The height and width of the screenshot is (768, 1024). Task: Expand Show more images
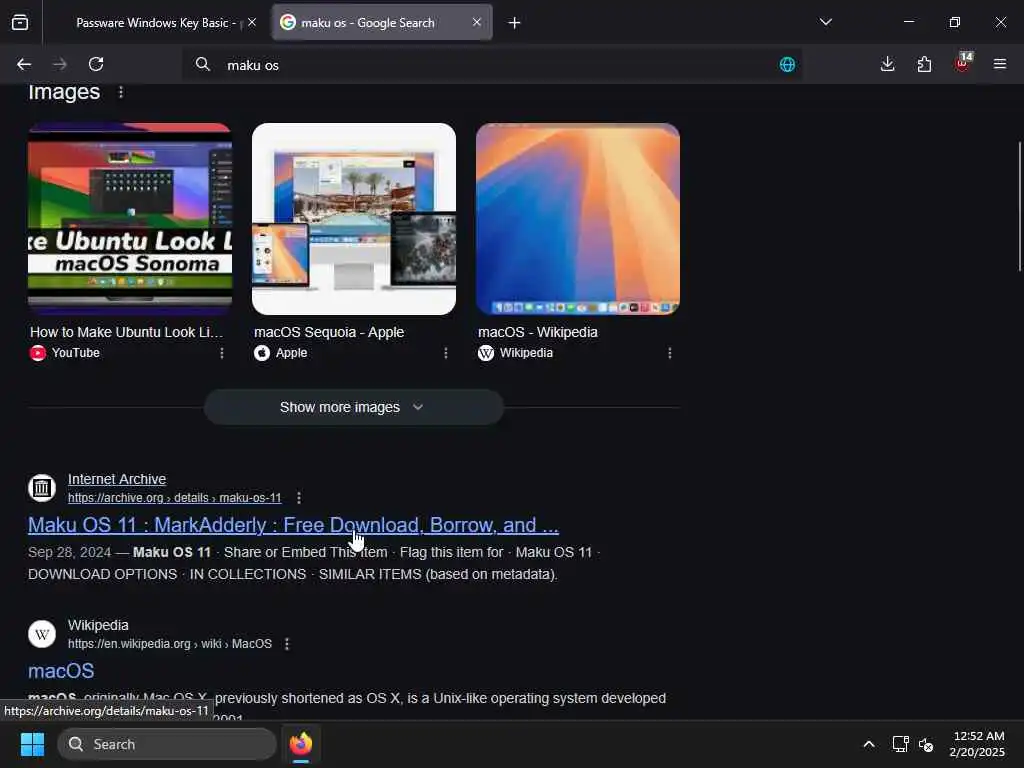tap(354, 408)
